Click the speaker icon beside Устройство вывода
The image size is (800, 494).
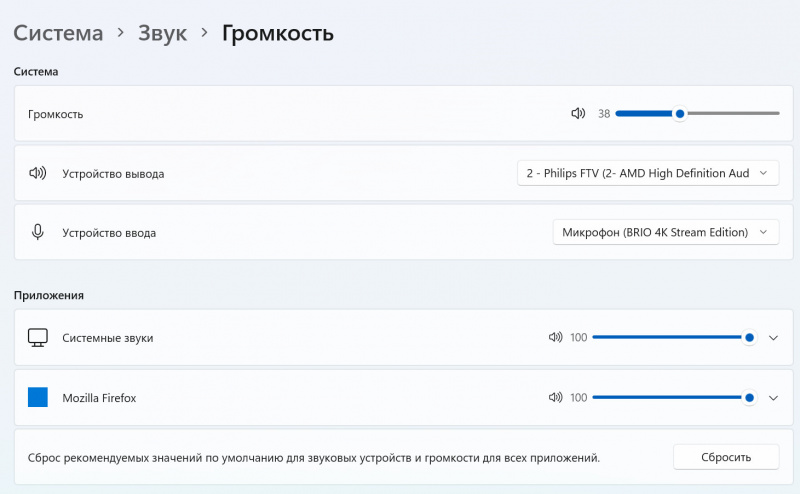tap(38, 173)
